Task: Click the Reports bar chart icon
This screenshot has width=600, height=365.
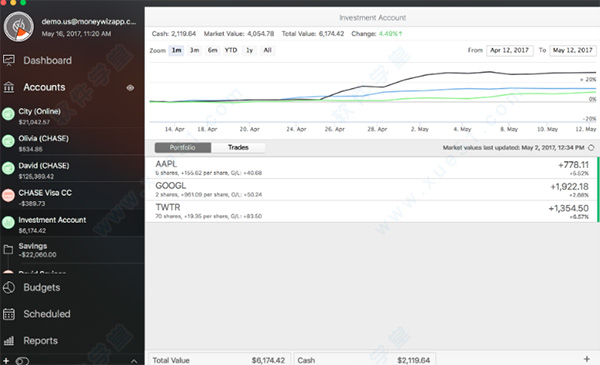Action: coord(9,341)
